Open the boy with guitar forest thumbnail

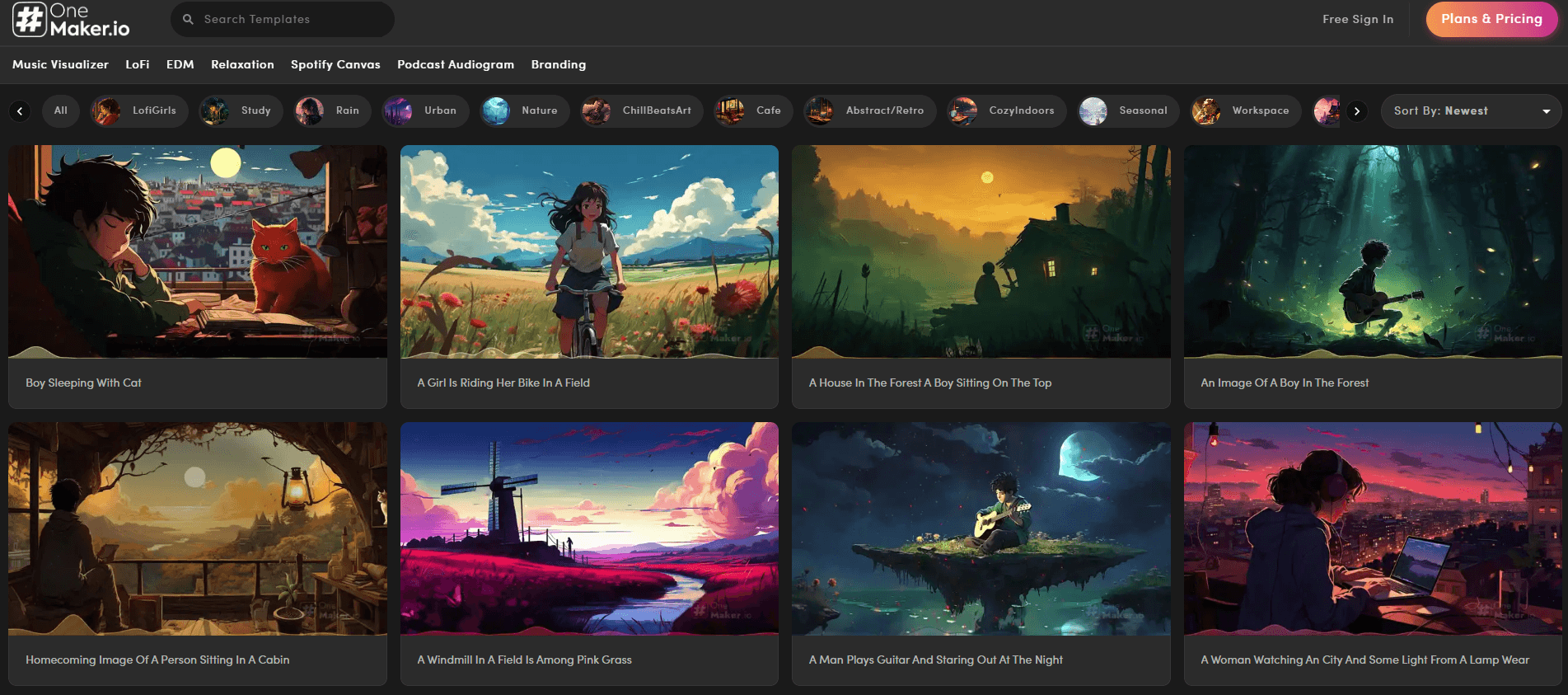click(1373, 251)
